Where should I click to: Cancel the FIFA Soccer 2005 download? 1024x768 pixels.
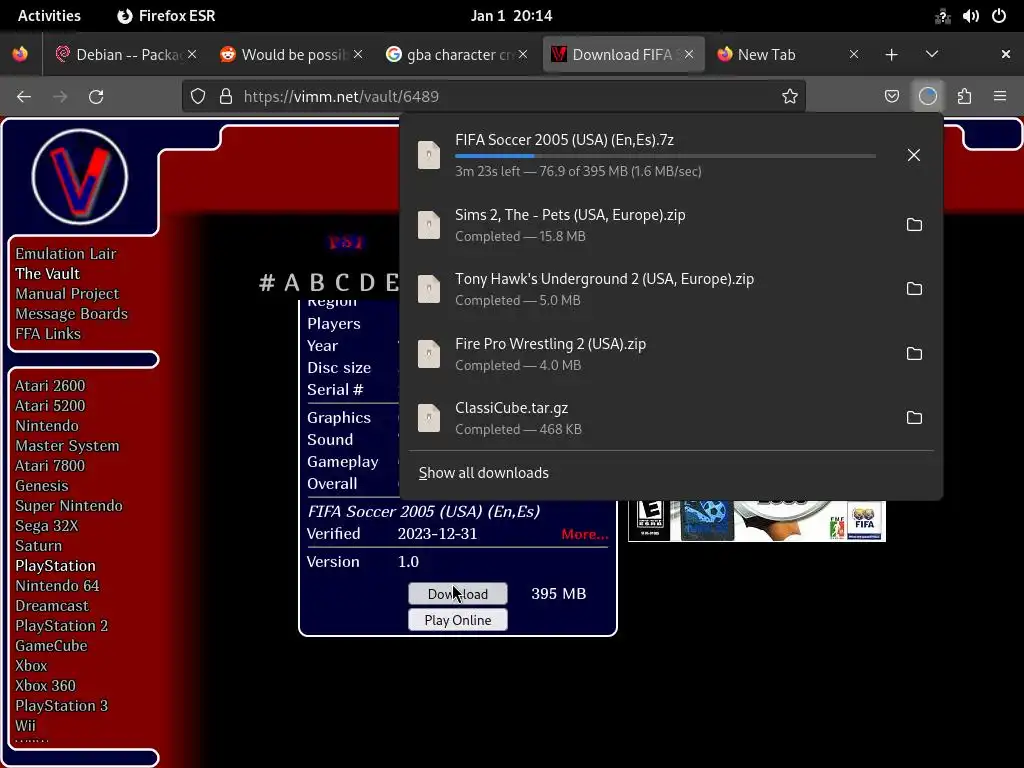tap(914, 155)
